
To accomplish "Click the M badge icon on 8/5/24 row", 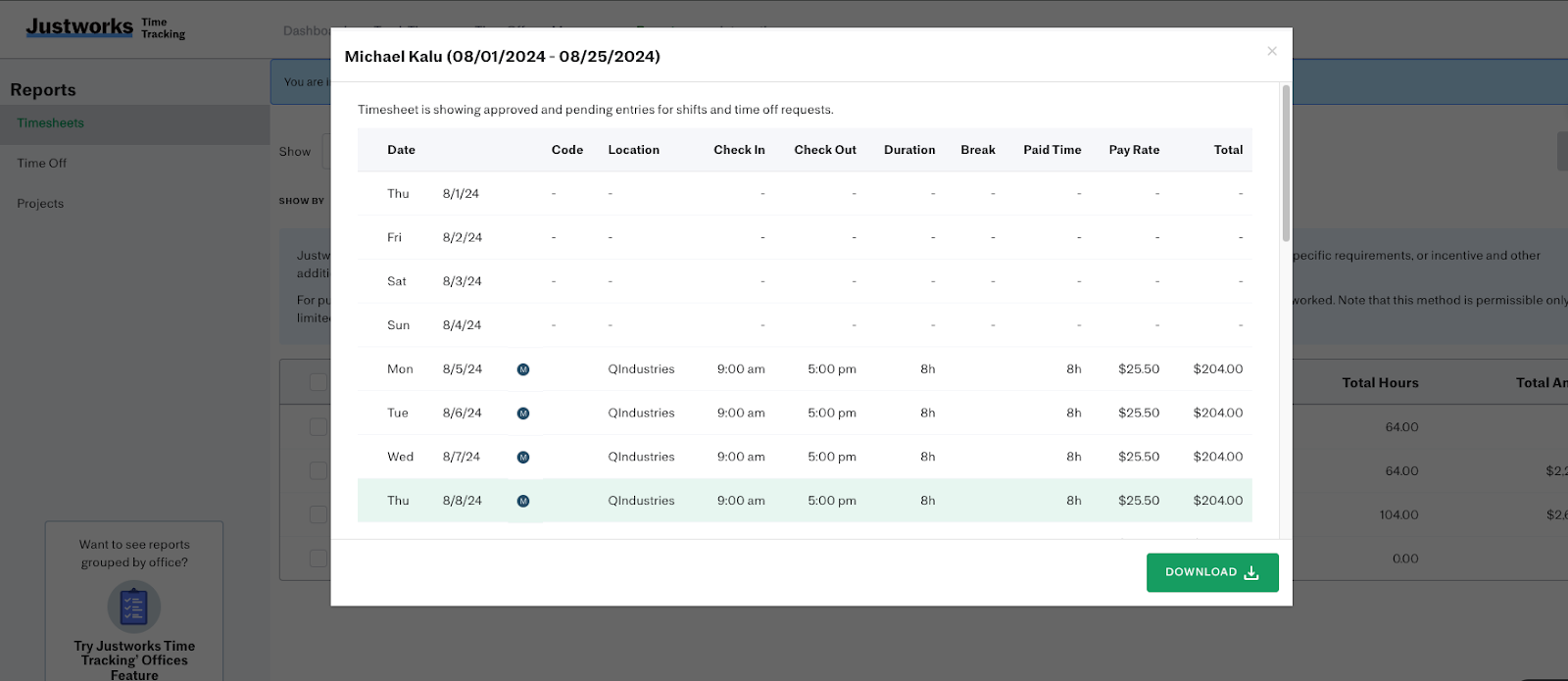I will pos(523,369).
